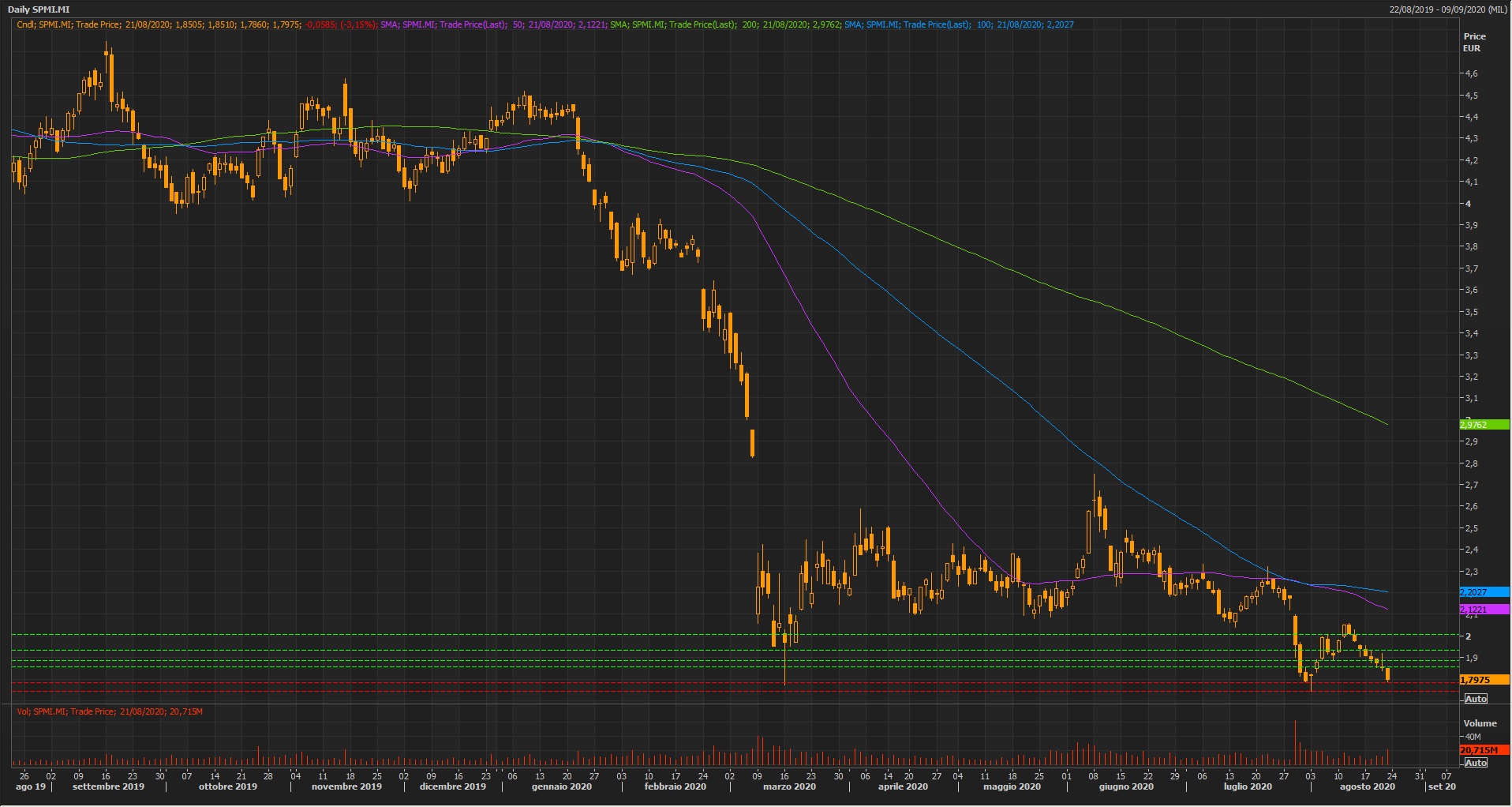Screen dimensions: 1512x807
Task: Click the purple 2,1221 SMA 50 tag
Action: pyautogui.click(x=1484, y=610)
